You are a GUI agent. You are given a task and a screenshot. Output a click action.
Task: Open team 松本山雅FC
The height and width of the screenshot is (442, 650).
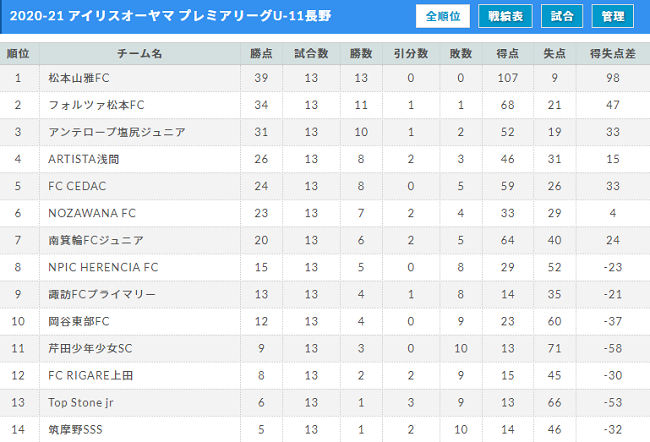click(80, 78)
